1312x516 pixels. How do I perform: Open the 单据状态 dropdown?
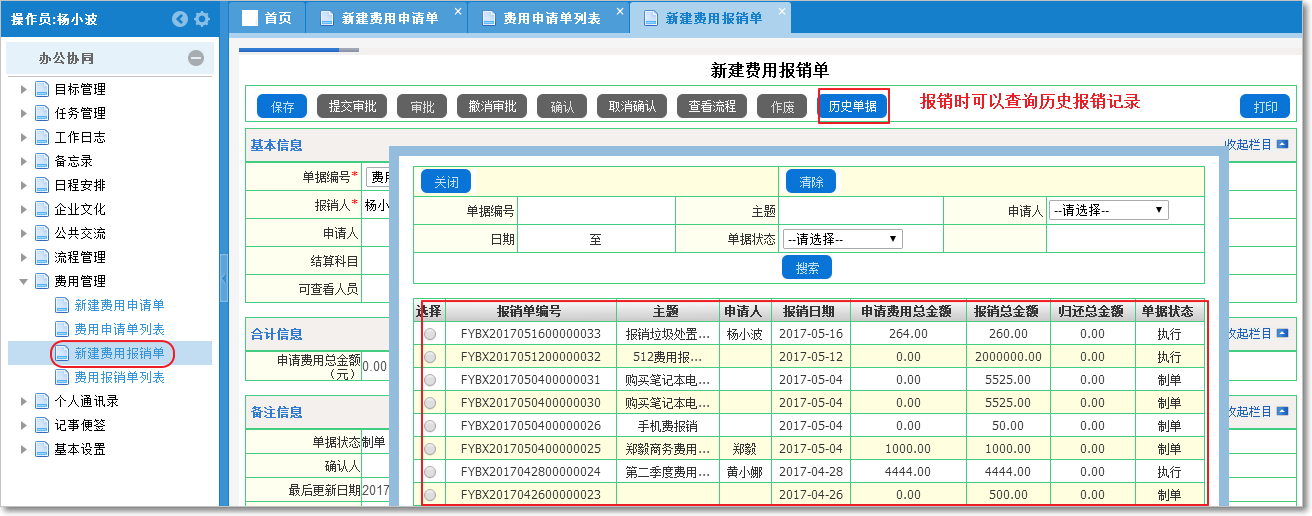[843, 240]
